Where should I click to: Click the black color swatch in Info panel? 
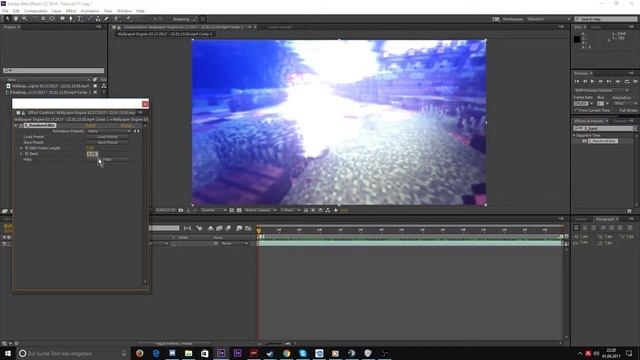click(577, 39)
